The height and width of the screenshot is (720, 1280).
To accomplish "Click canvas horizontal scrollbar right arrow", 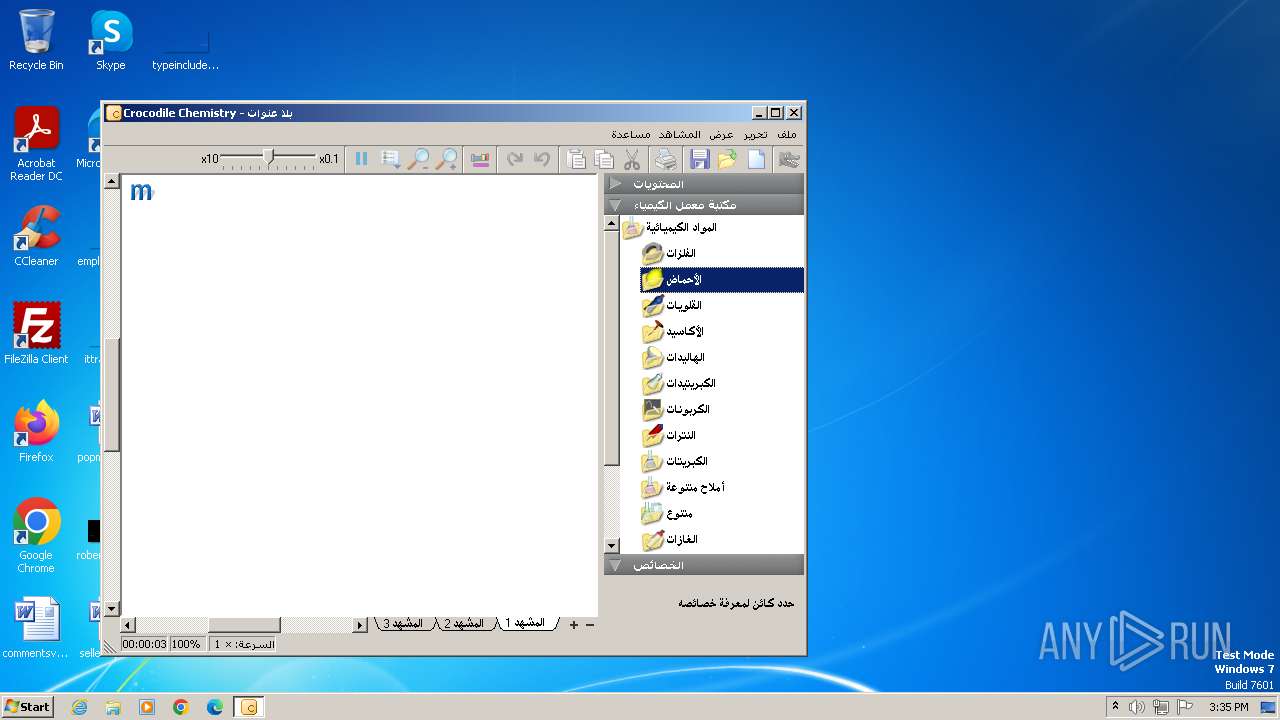I will coord(361,625).
